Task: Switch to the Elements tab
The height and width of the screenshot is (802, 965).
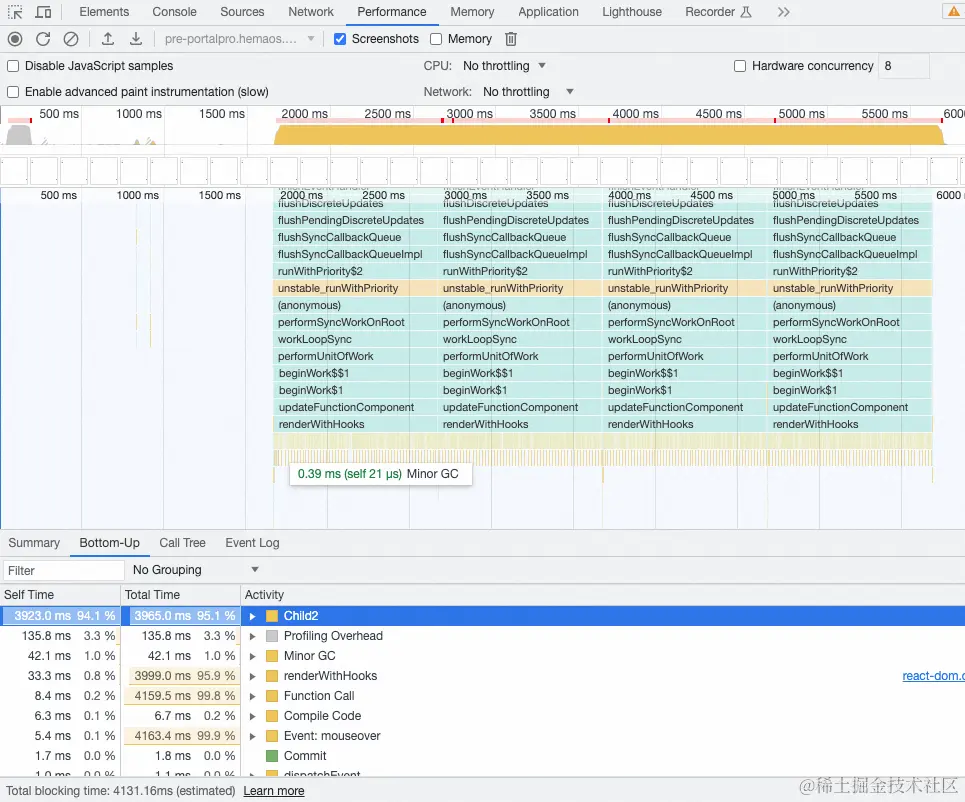Action: (104, 12)
